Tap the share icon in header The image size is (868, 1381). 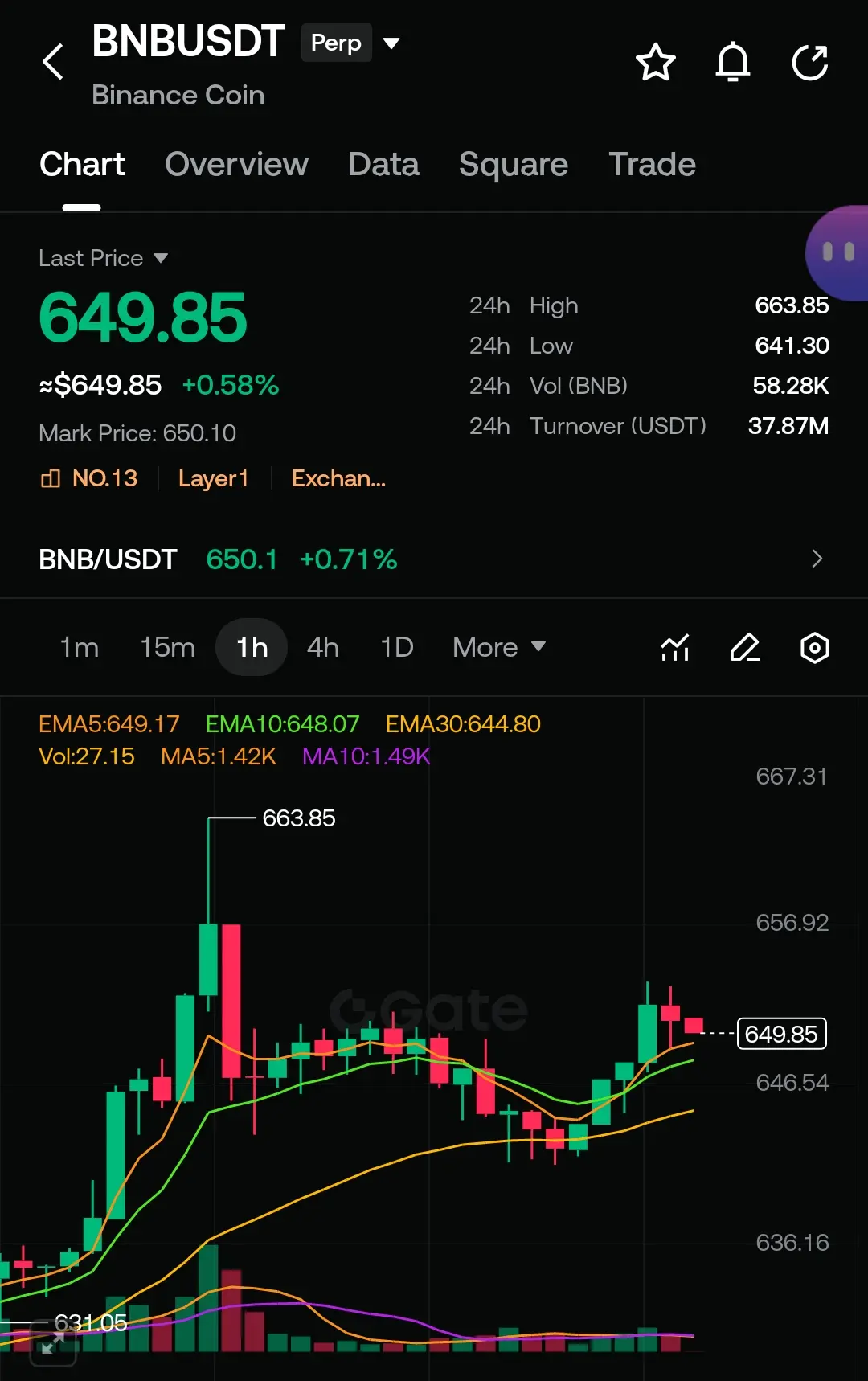coord(810,62)
